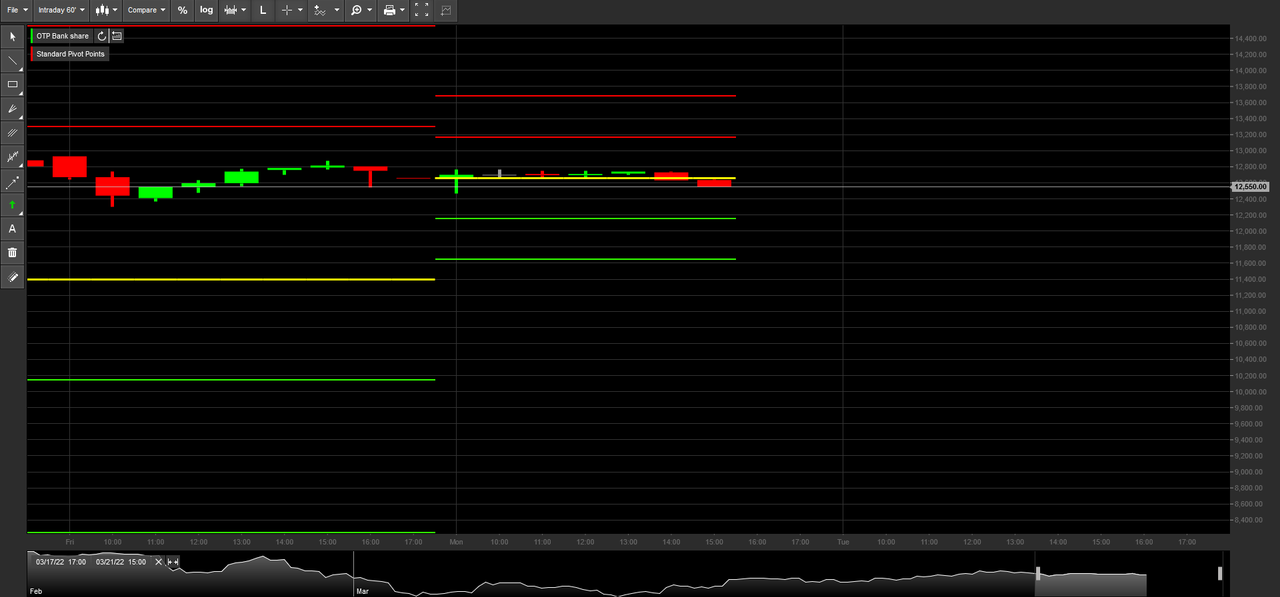1280x597 pixels.
Task: Select the measure line tool
Action: click(x=13, y=181)
